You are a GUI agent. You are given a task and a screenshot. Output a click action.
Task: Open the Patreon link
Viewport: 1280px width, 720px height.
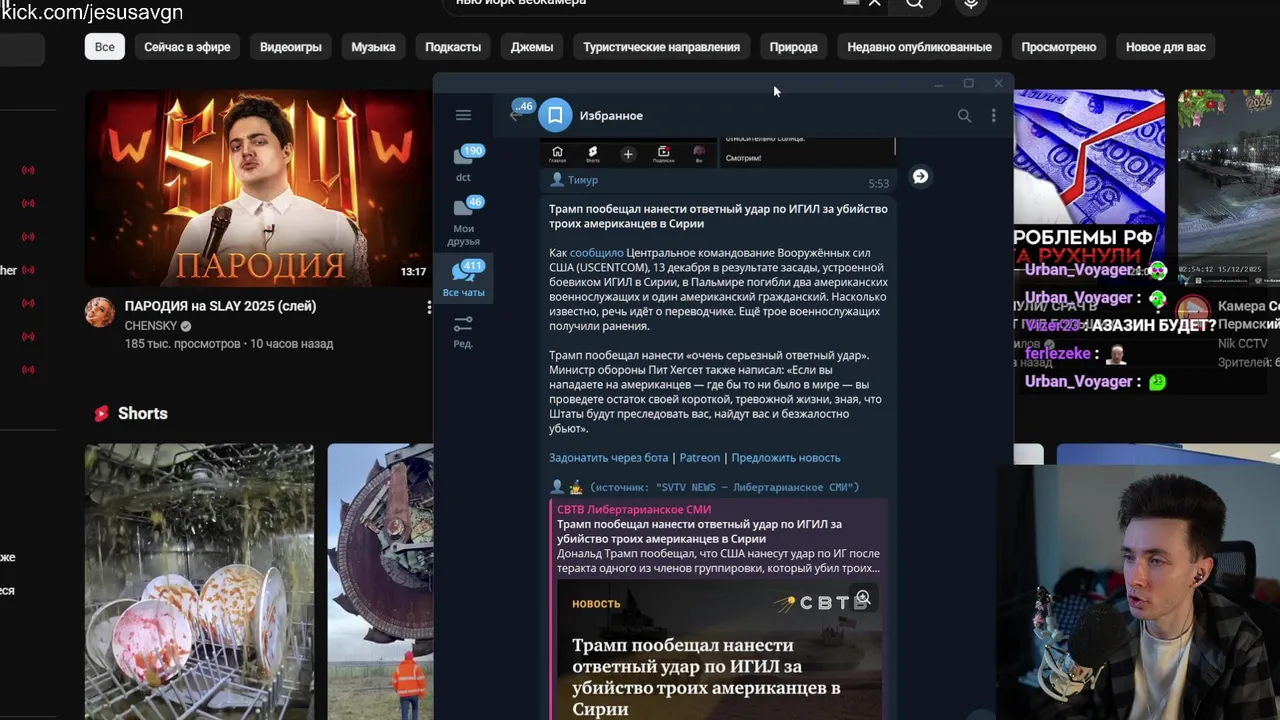click(x=700, y=457)
